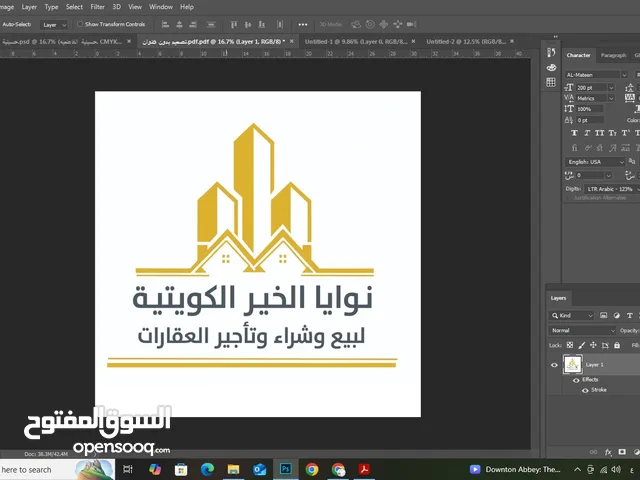This screenshot has width=640, height=480.
Task: Open the three-dots more align options
Action: (x=302, y=24)
